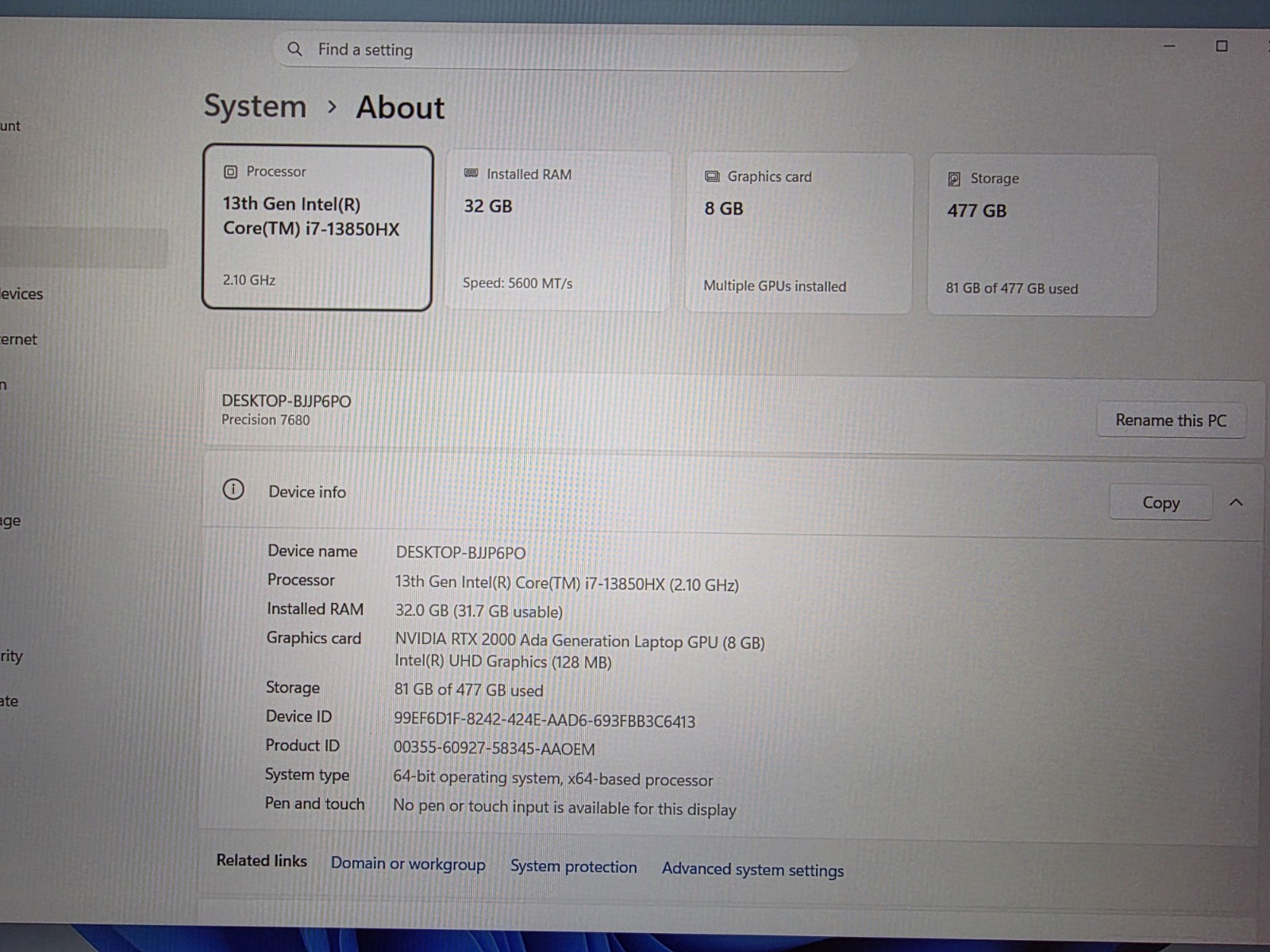Open Advanced system settings link
Image resolution: width=1270 pixels, height=952 pixels.
point(752,869)
